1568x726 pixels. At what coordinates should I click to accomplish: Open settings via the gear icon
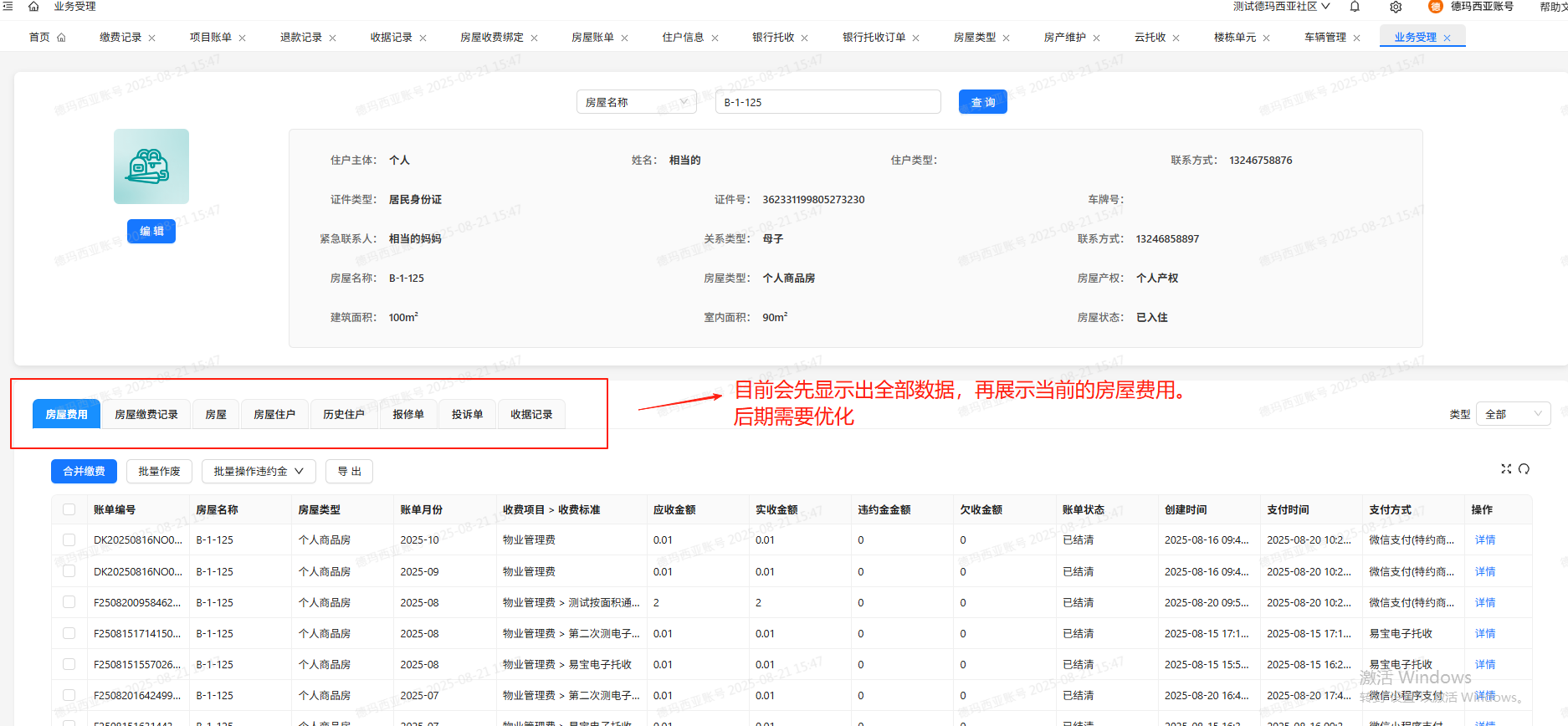coord(1396,7)
